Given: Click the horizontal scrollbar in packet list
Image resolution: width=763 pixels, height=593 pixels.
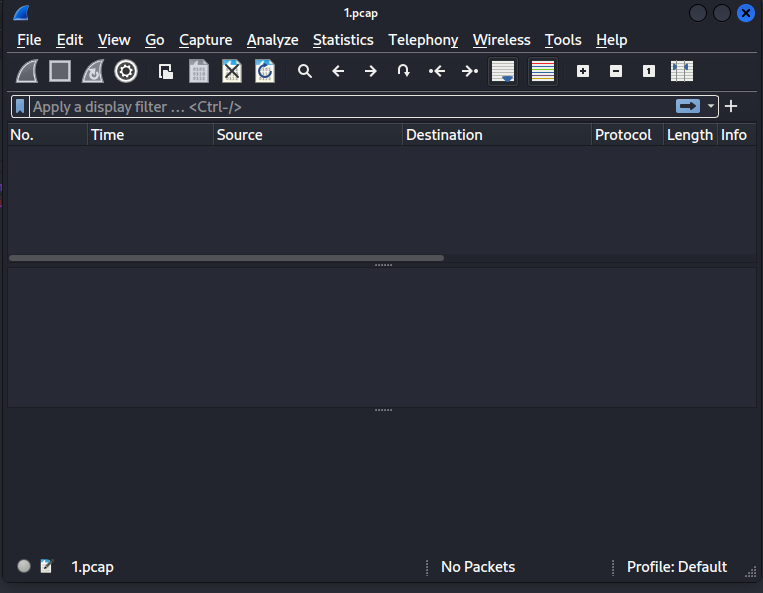Looking at the screenshot, I should tap(226, 258).
